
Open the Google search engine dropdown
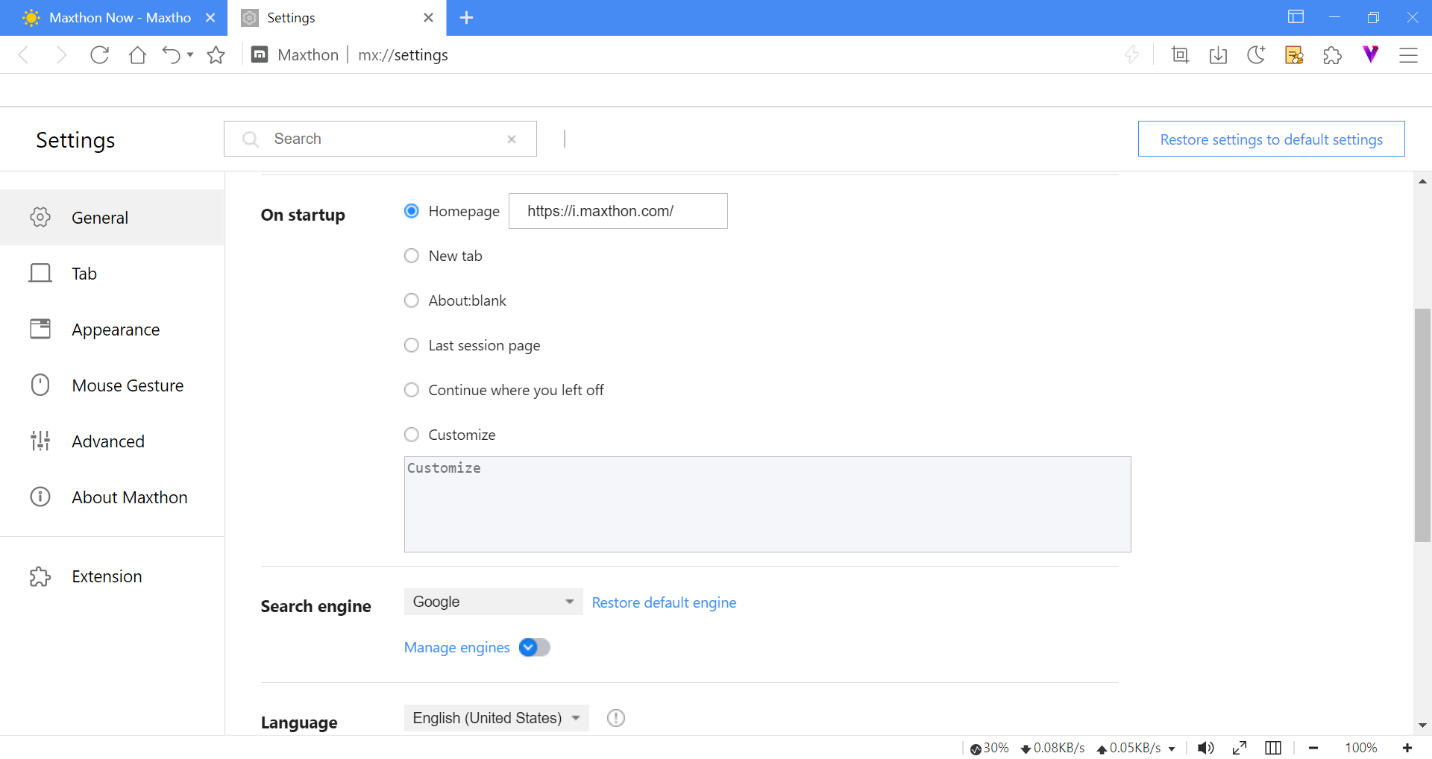[493, 602]
